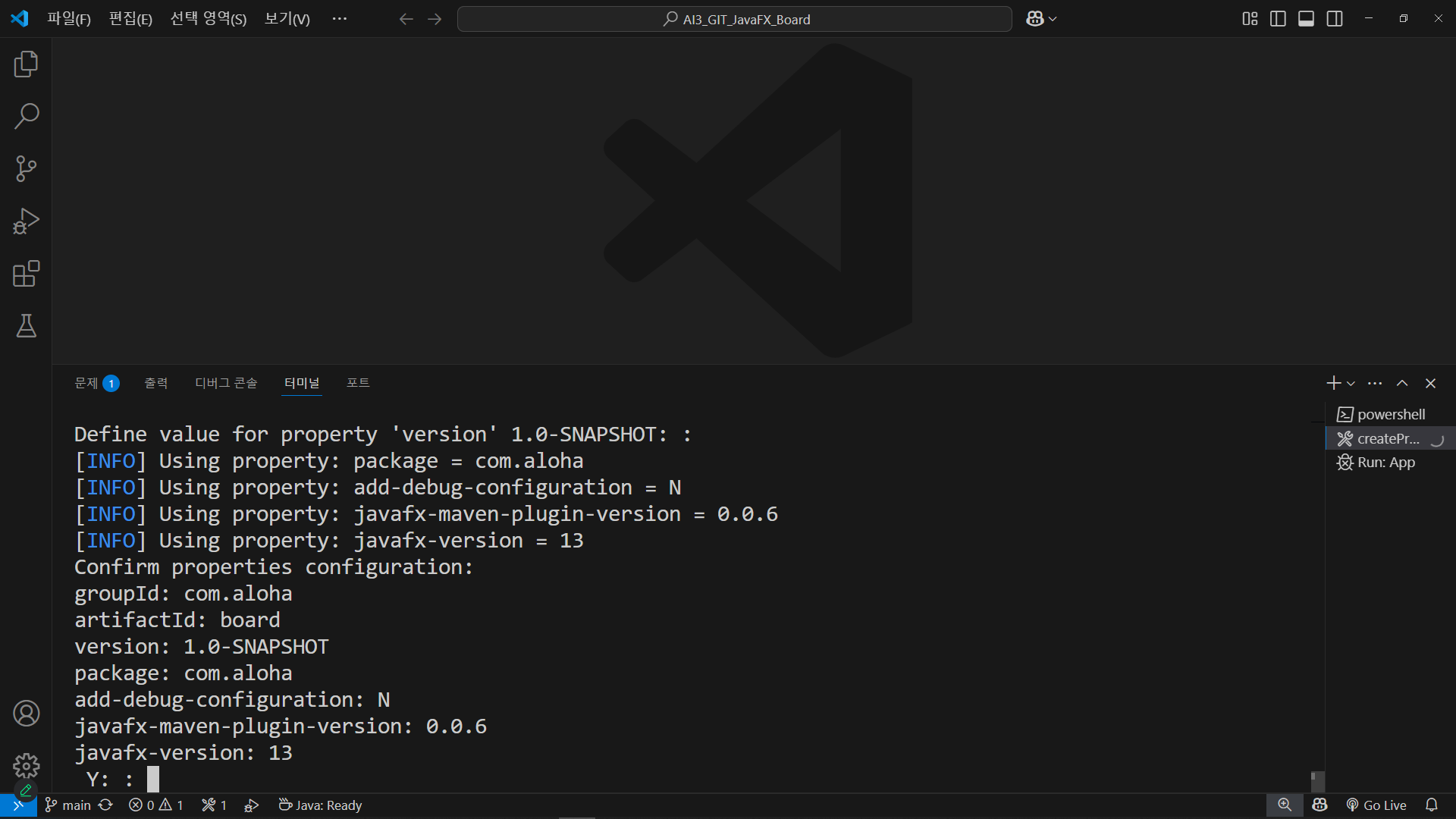This screenshot has width=1456, height=819.
Task: Click the terminal Y: : input prompt
Action: (x=118, y=779)
